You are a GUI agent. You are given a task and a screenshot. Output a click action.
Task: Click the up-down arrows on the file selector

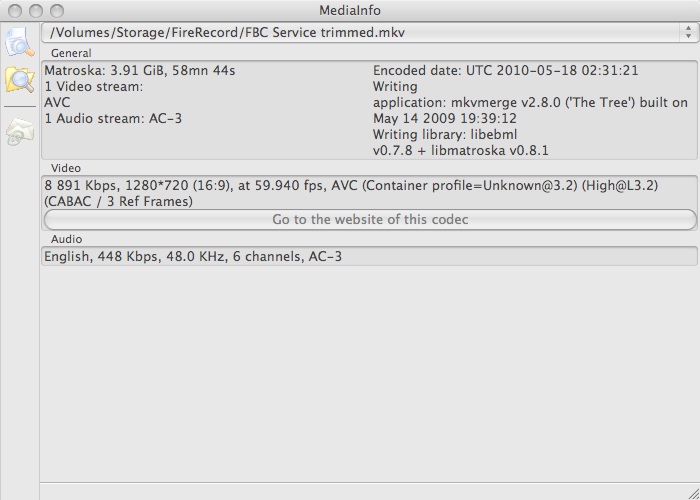688,33
